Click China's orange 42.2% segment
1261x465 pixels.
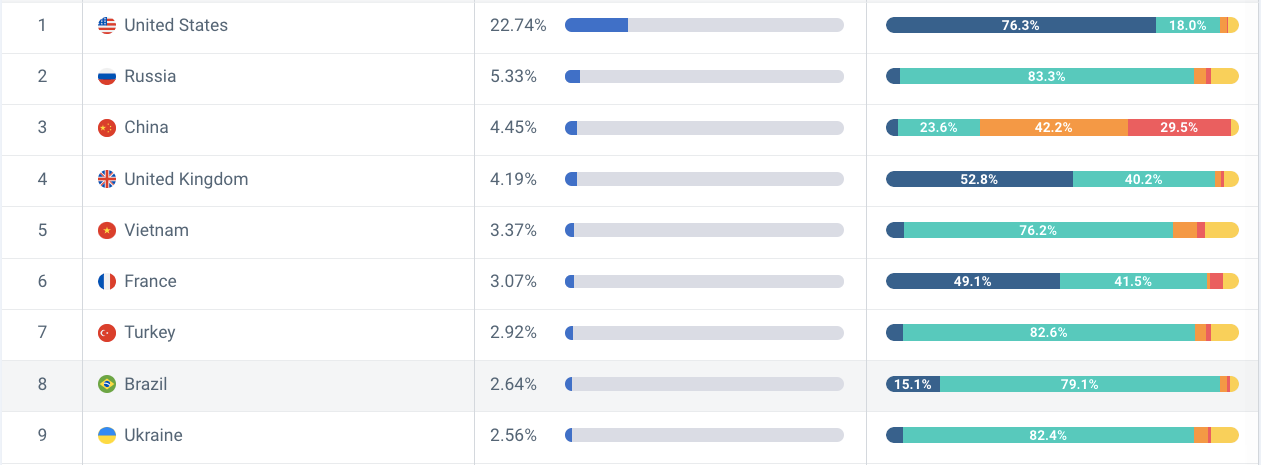click(1054, 127)
